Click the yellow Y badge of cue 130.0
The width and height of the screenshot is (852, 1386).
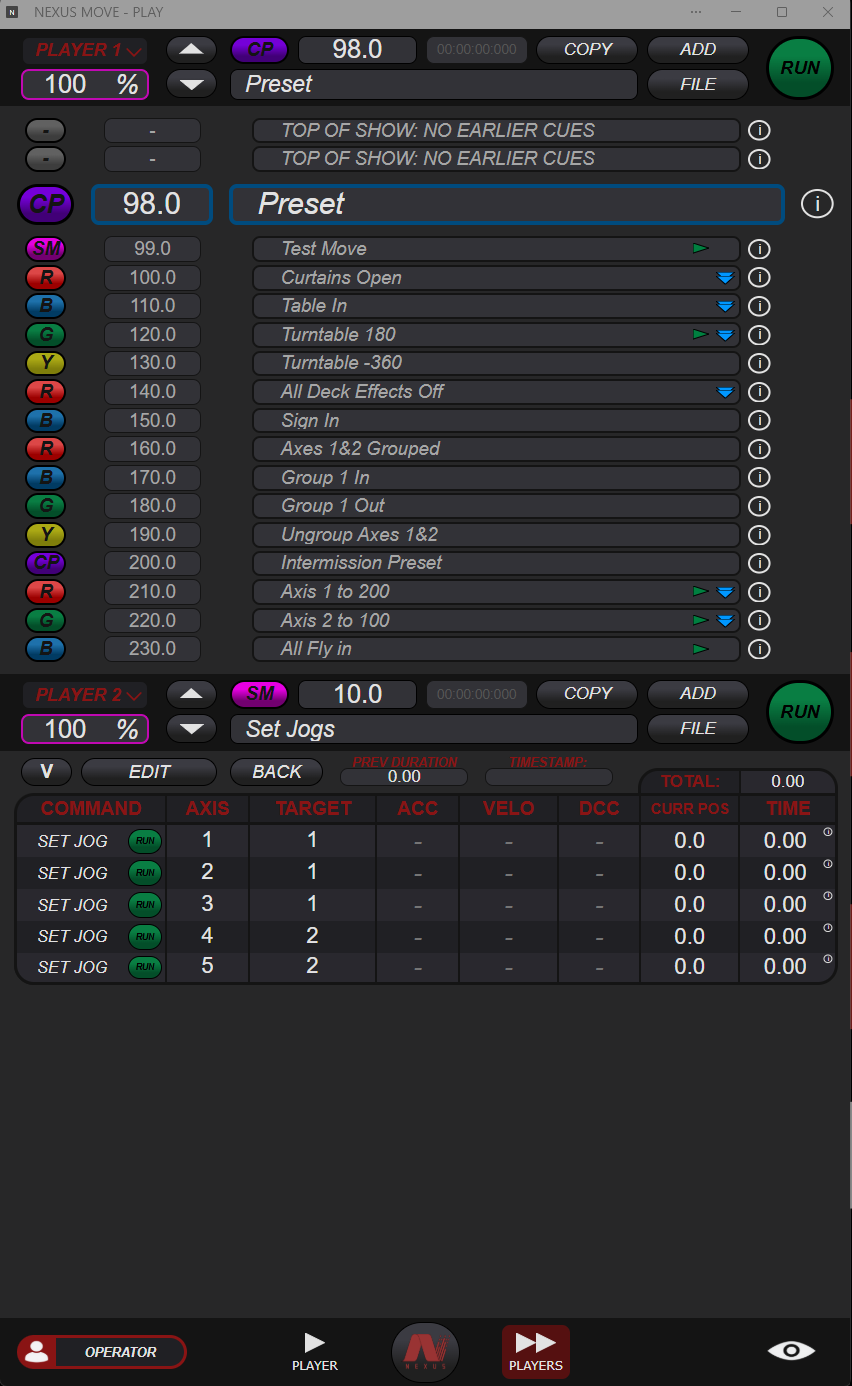click(45, 363)
